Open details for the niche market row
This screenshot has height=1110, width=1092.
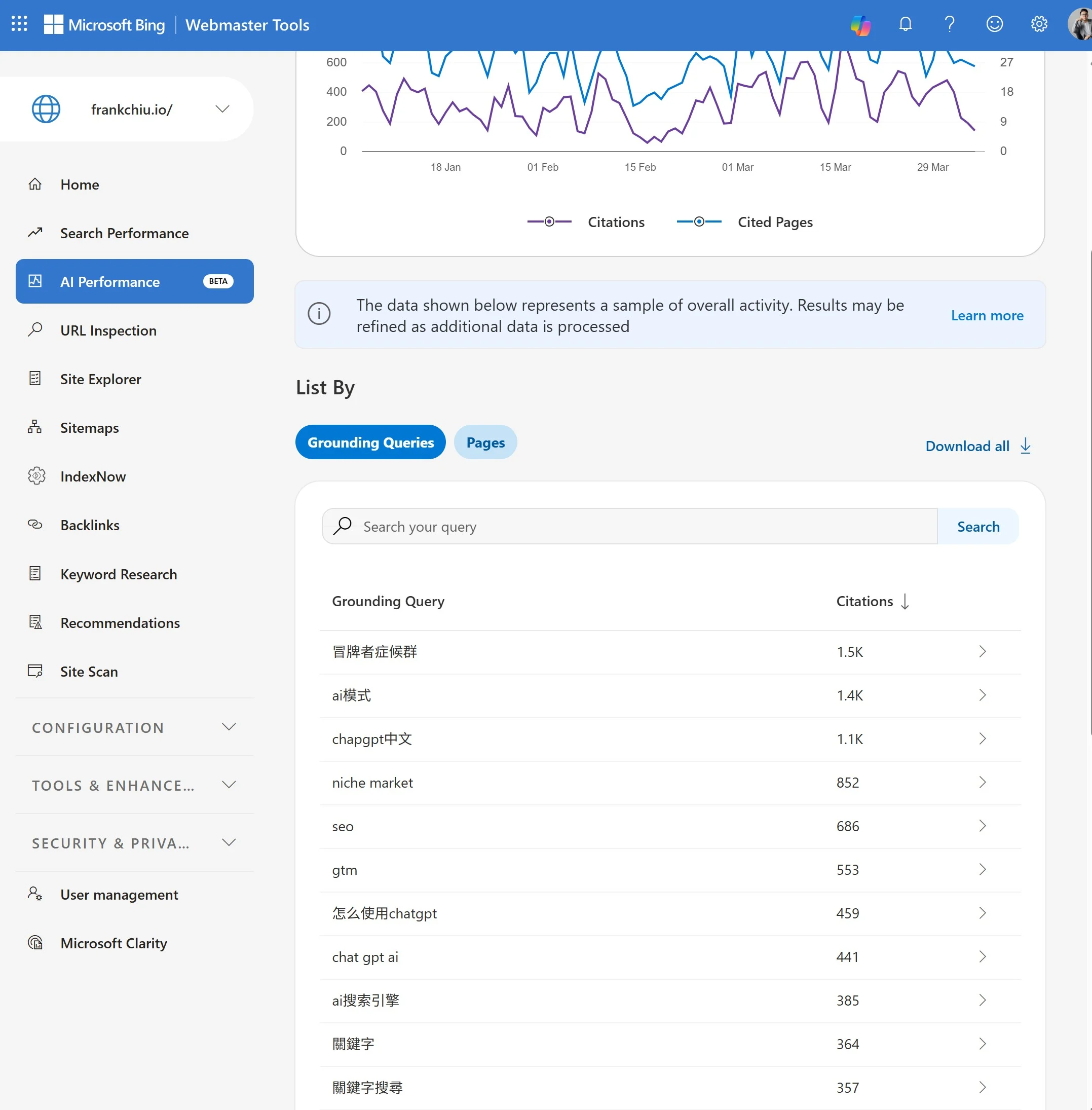coord(982,783)
